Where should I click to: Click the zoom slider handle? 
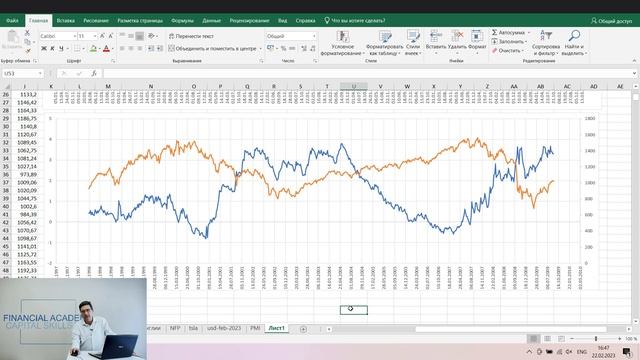click(x=596, y=339)
